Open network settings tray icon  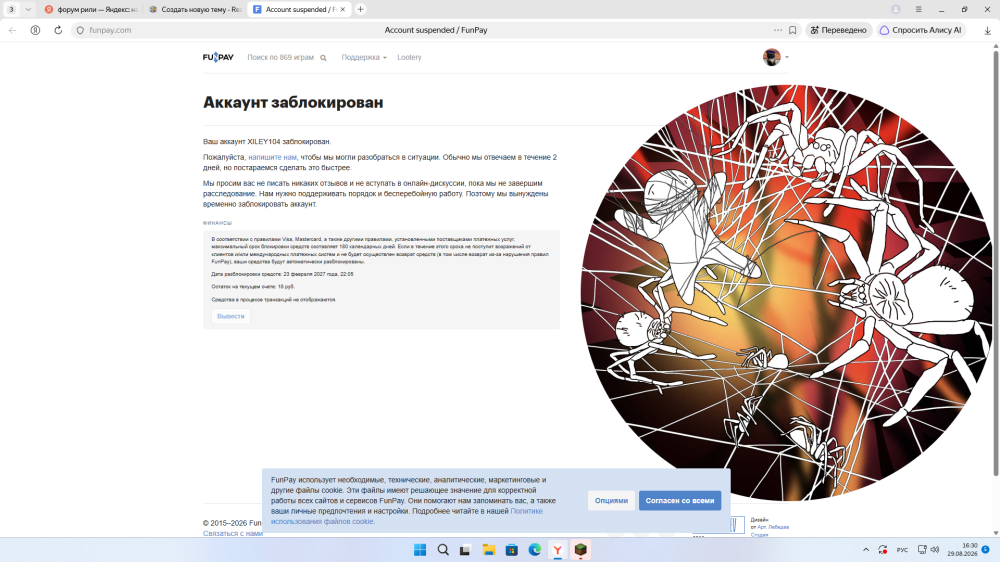click(x=922, y=550)
